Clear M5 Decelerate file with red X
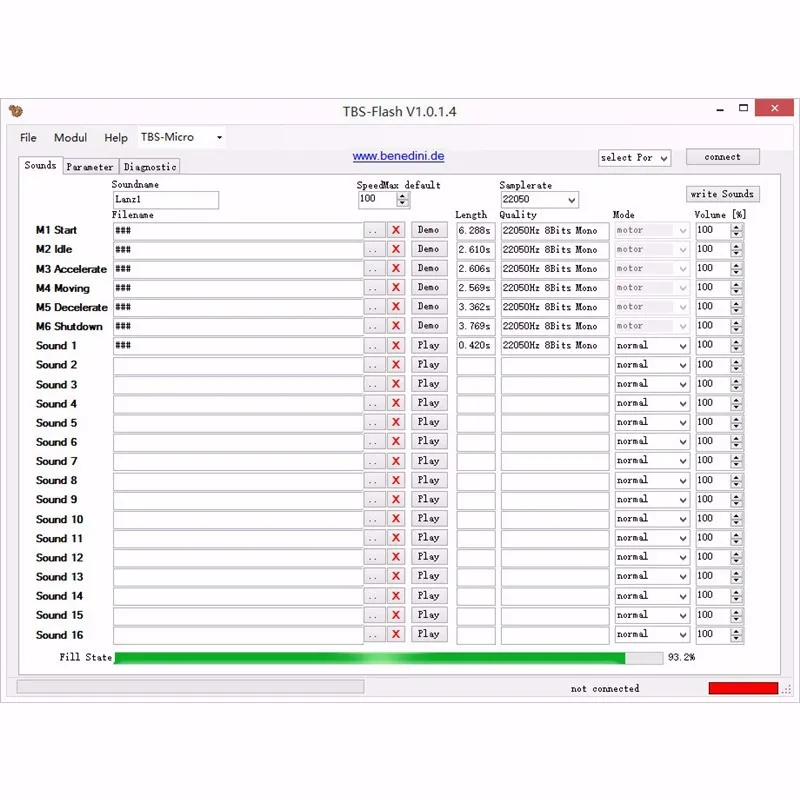Image resolution: width=800 pixels, height=800 pixels. pyautogui.click(x=395, y=307)
